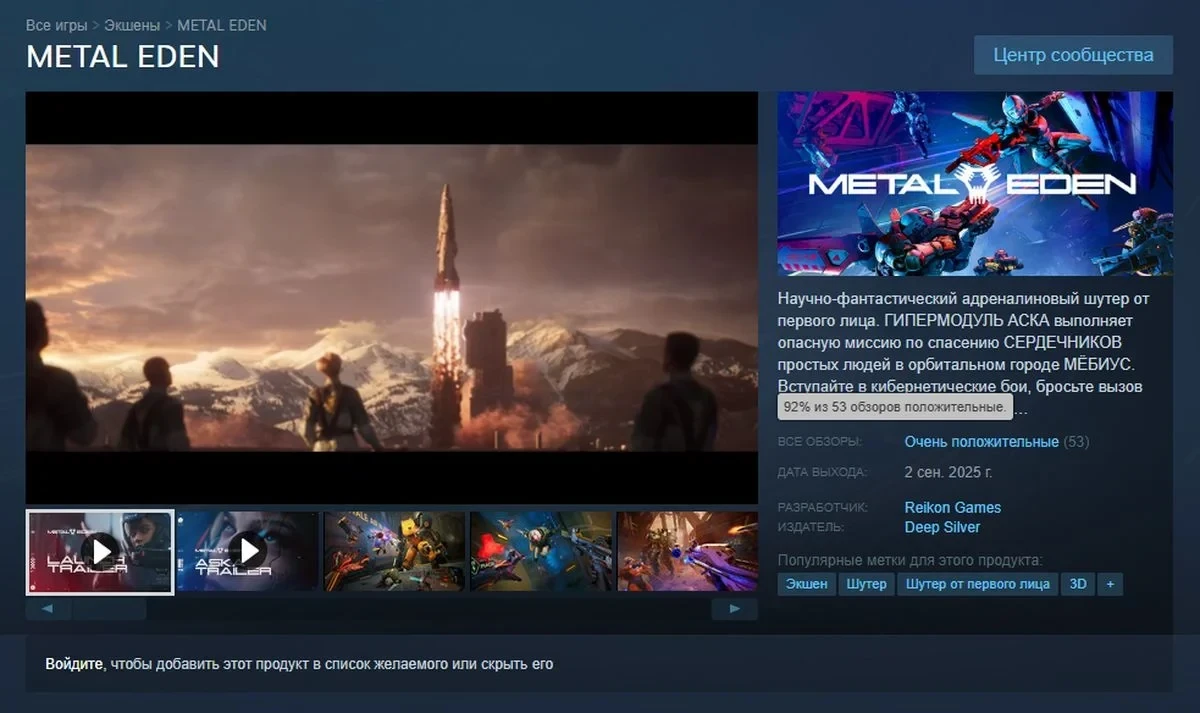The height and width of the screenshot is (713, 1200).
Task: Select the "3D" tag
Action: pos(1078,584)
